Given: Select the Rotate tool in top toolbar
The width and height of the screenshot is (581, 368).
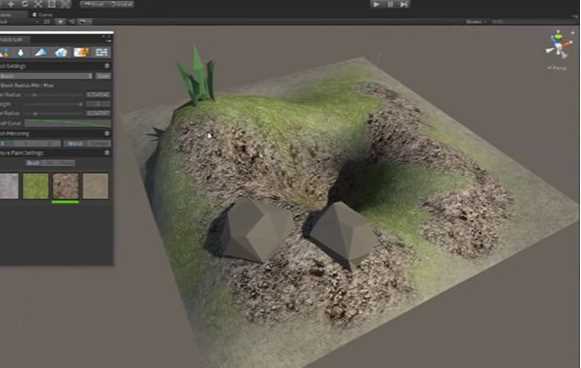Looking at the screenshot, I should click(25, 4).
